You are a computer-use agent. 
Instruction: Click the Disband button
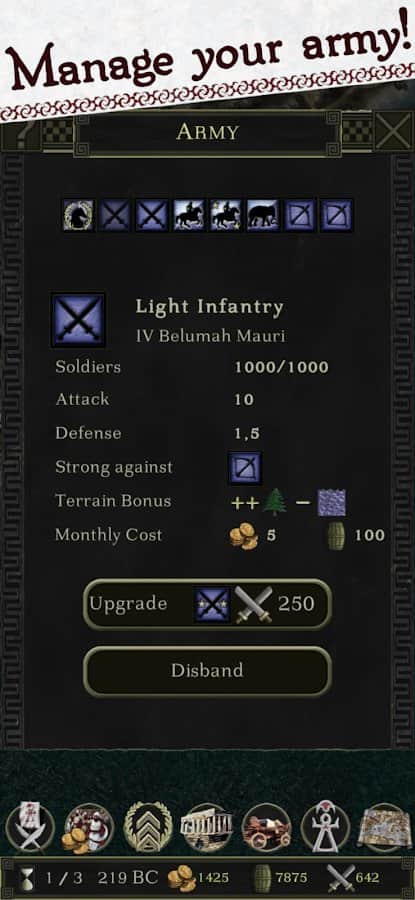coord(207,671)
